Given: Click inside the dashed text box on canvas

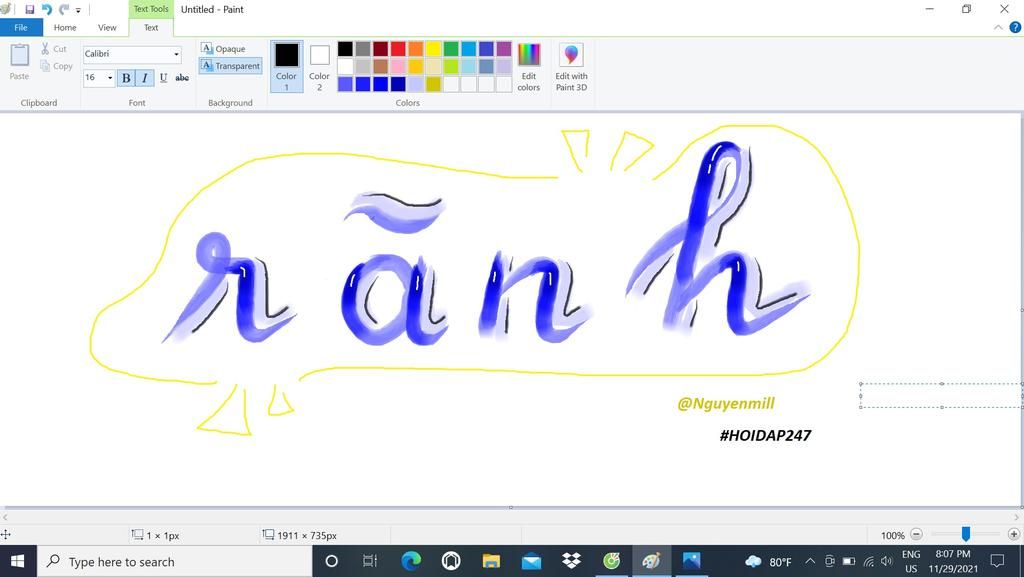Looking at the screenshot, I should click(x=941, y=396).
